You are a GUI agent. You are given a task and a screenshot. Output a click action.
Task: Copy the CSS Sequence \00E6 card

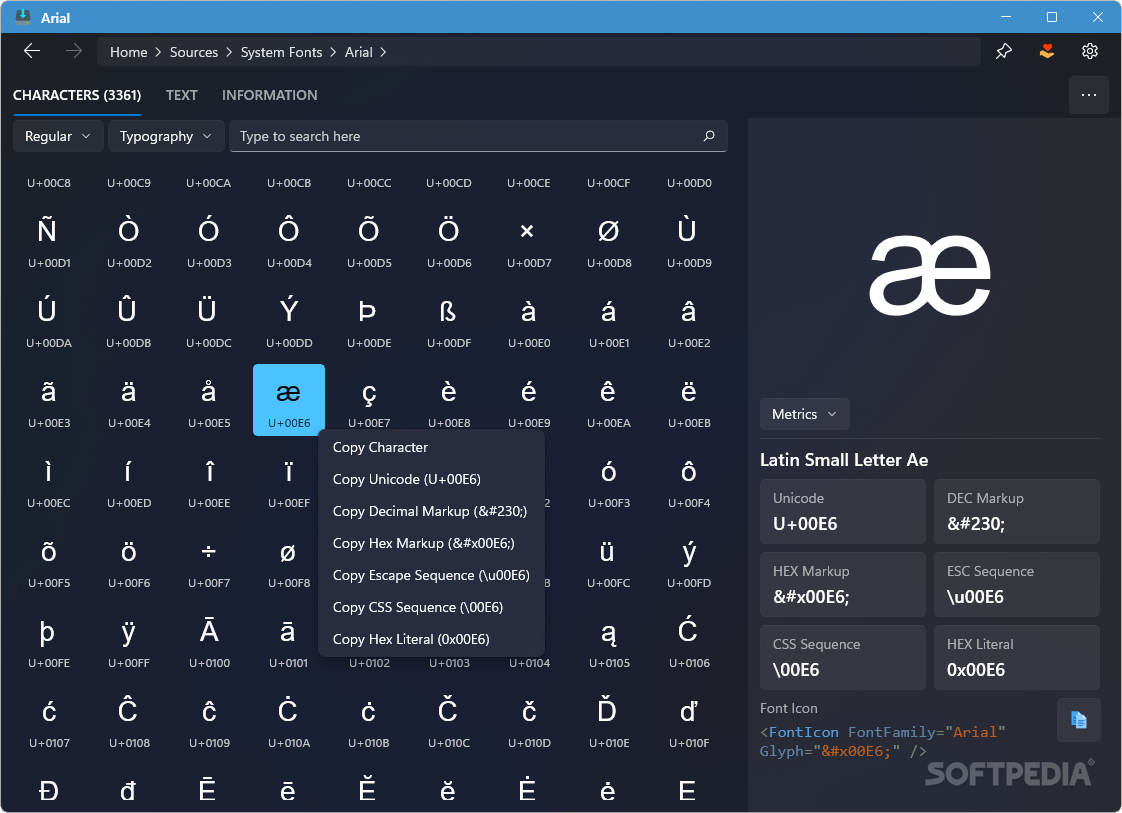click(843, 658)
